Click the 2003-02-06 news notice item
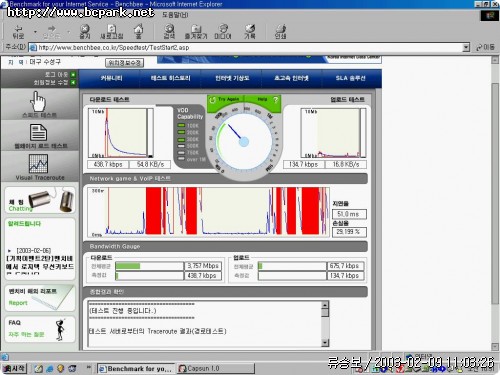Viewport: 500px width, 375px height. 40,262
